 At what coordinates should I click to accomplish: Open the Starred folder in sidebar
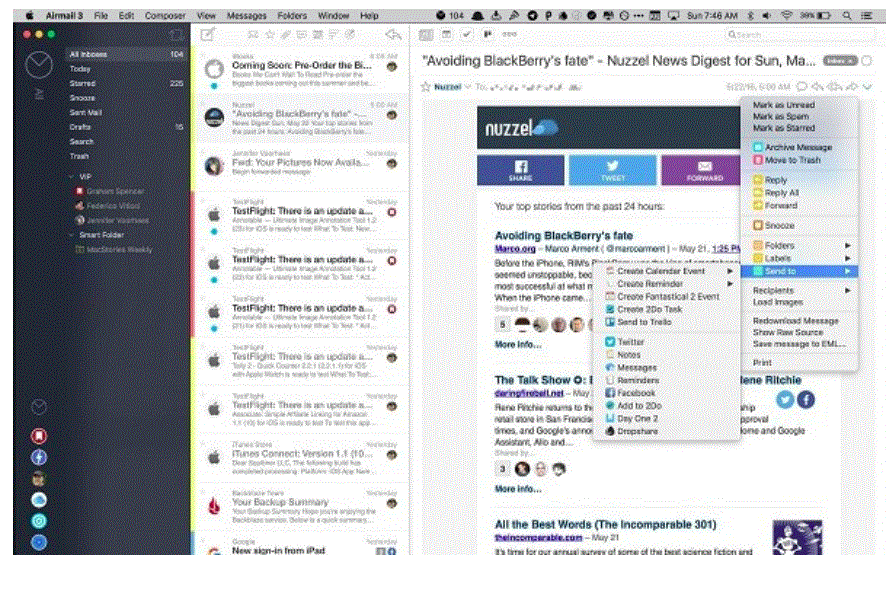coord(126,83)
